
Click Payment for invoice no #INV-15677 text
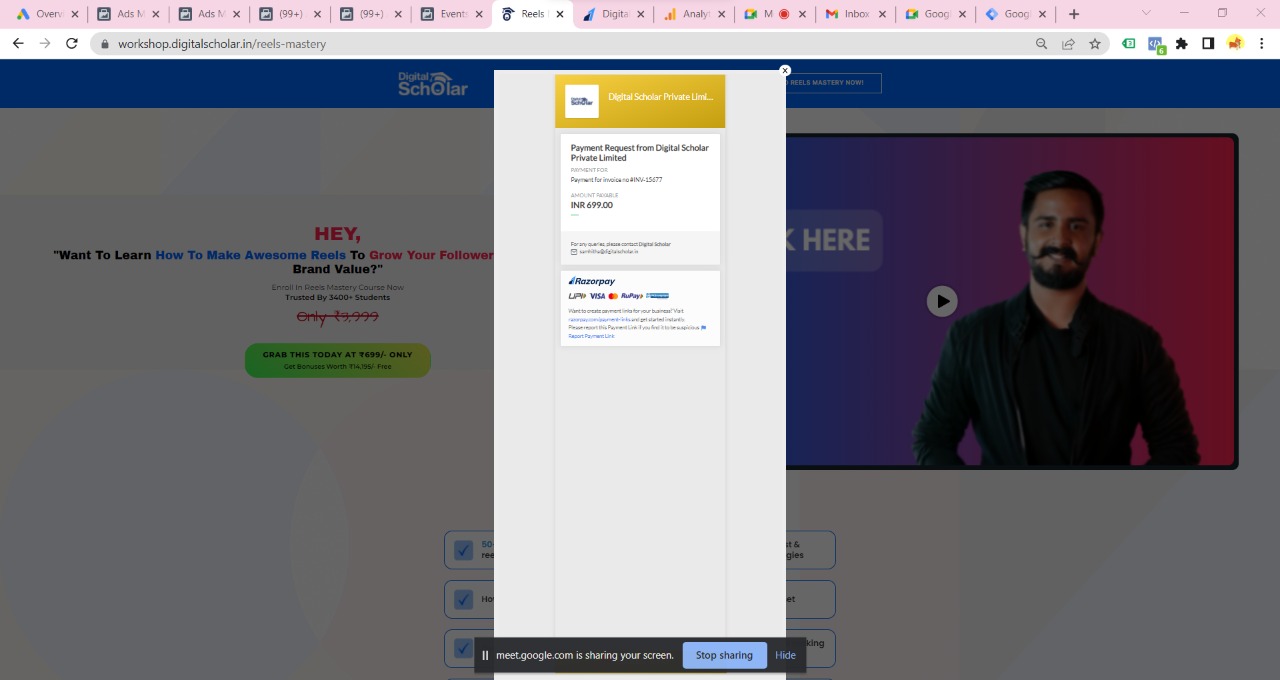617,180
